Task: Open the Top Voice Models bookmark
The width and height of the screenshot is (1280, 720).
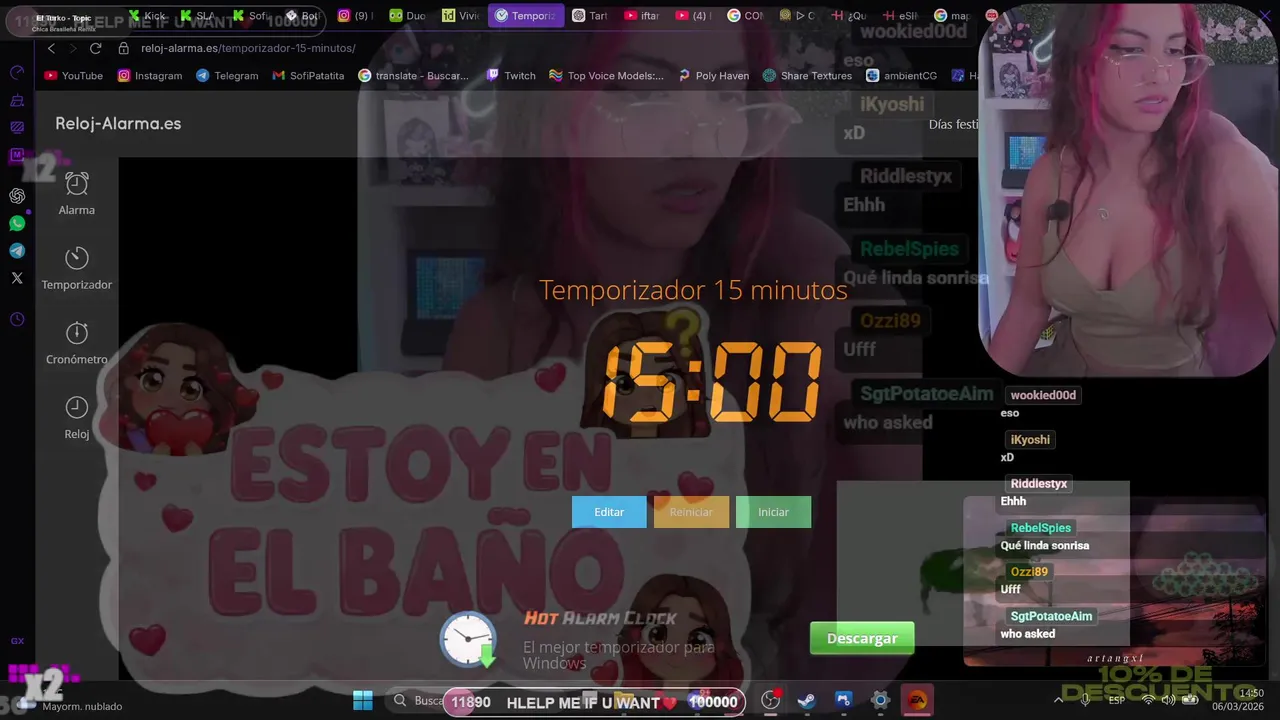Action: [606, 76]
